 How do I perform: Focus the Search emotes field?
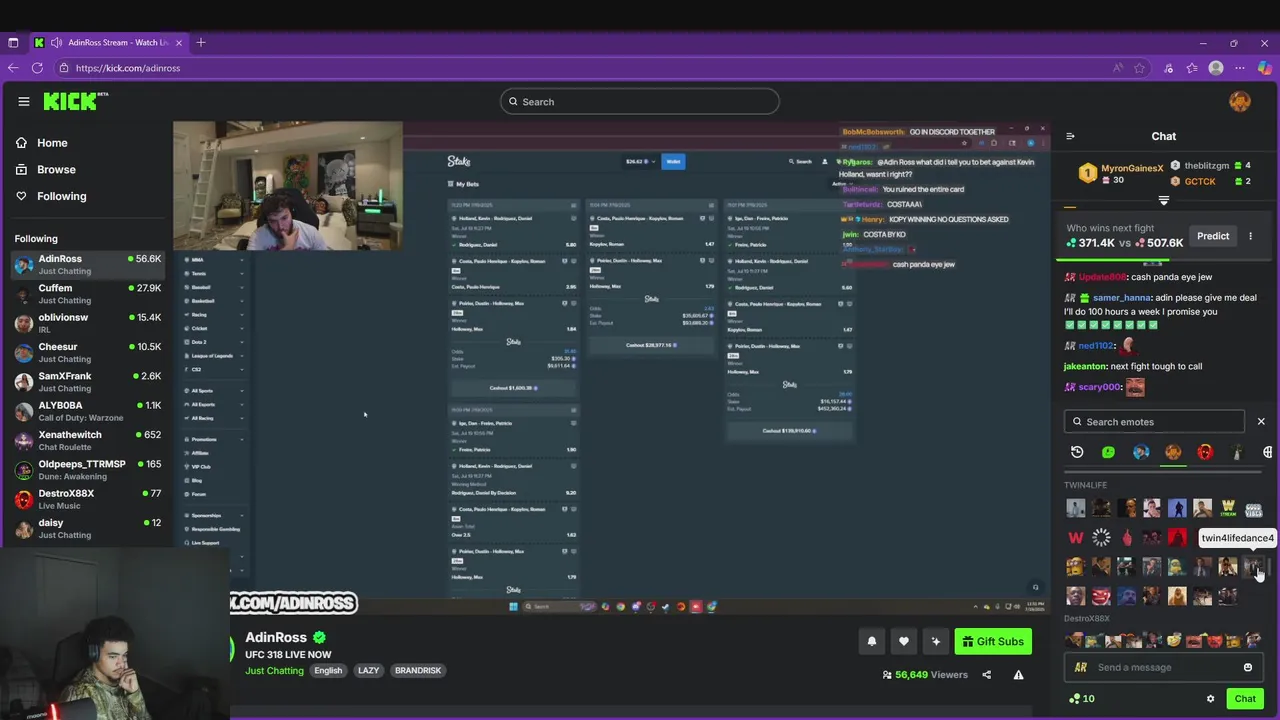click(x=1154, y=422)
